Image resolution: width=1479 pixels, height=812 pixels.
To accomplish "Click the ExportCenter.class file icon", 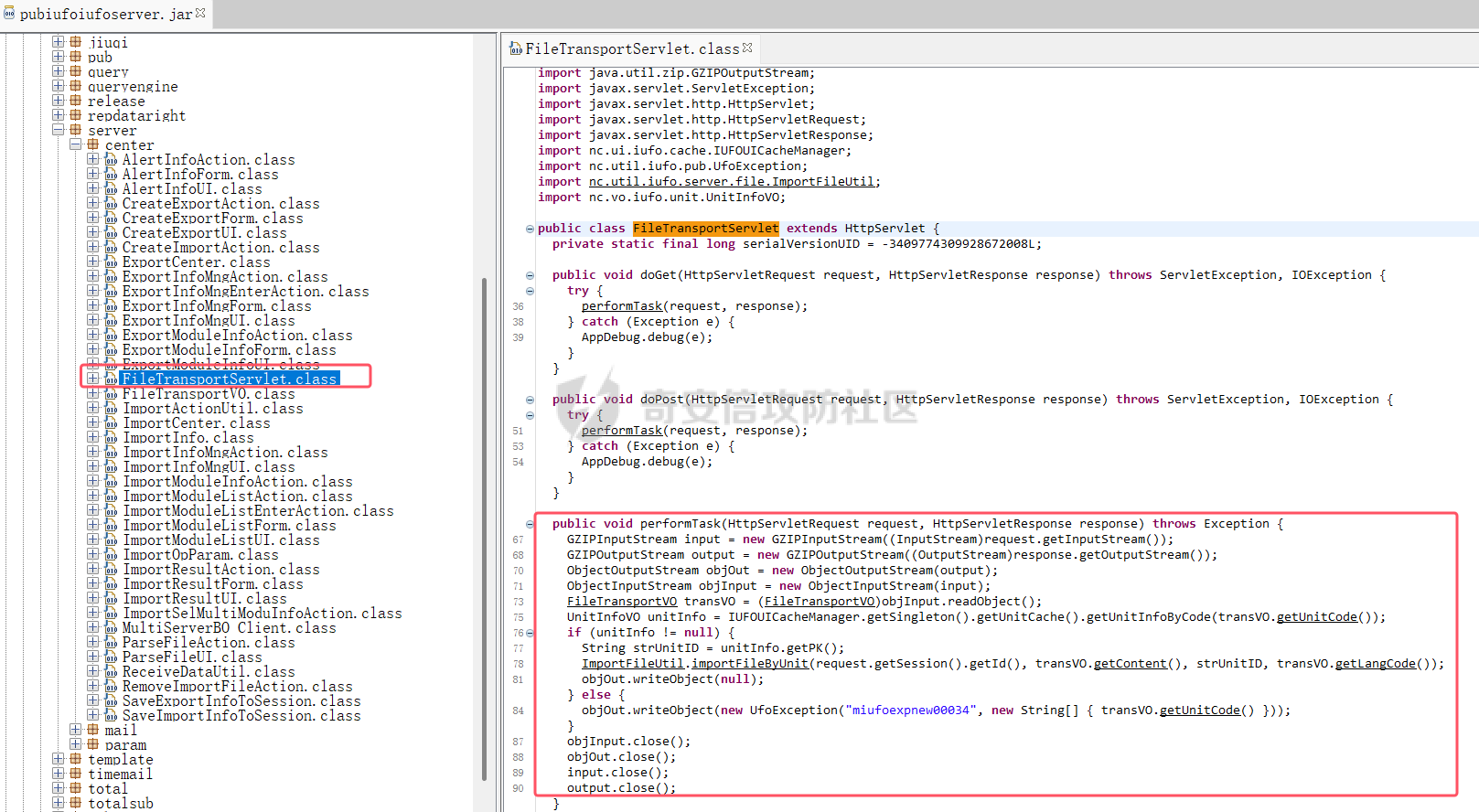I will (110, 262).
